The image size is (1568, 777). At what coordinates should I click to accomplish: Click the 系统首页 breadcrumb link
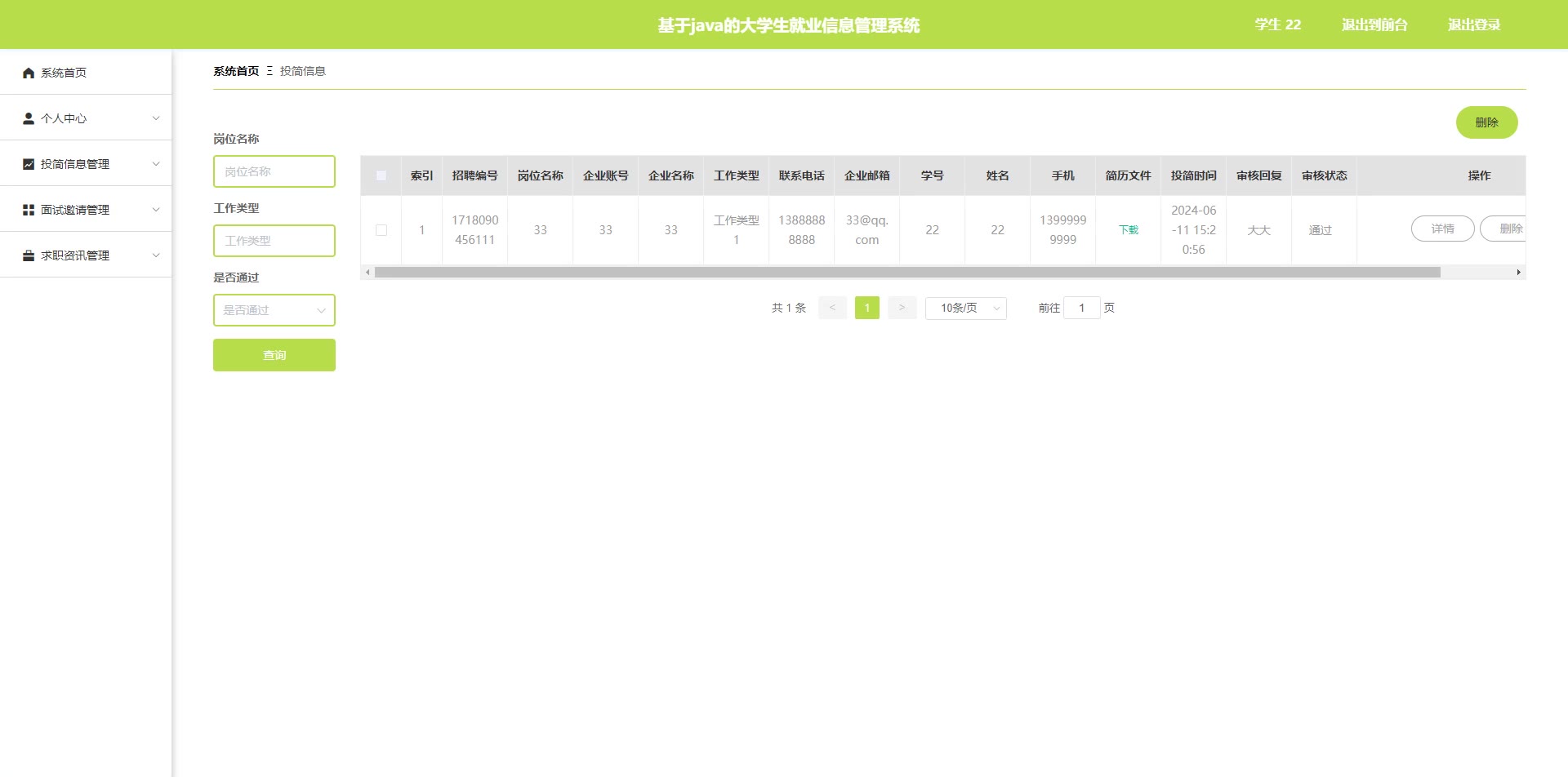[x=236, y=71]
